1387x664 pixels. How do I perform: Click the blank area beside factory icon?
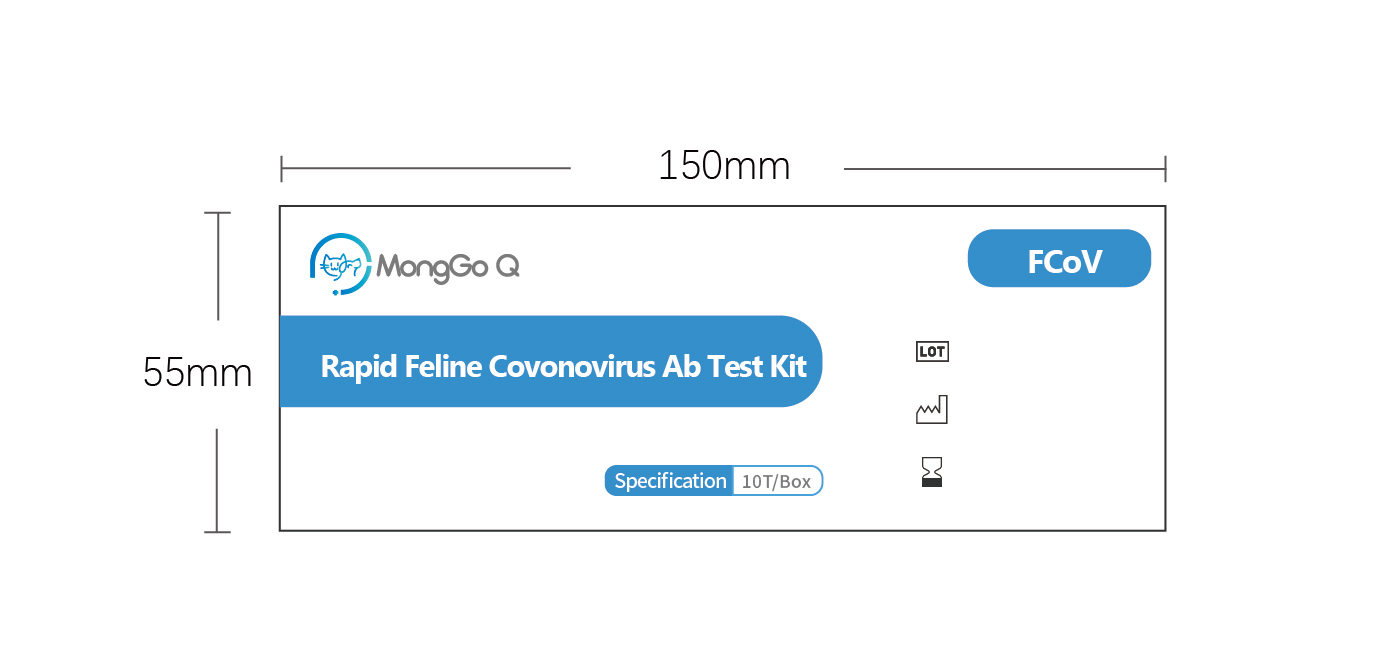[x=1050, y=410]
